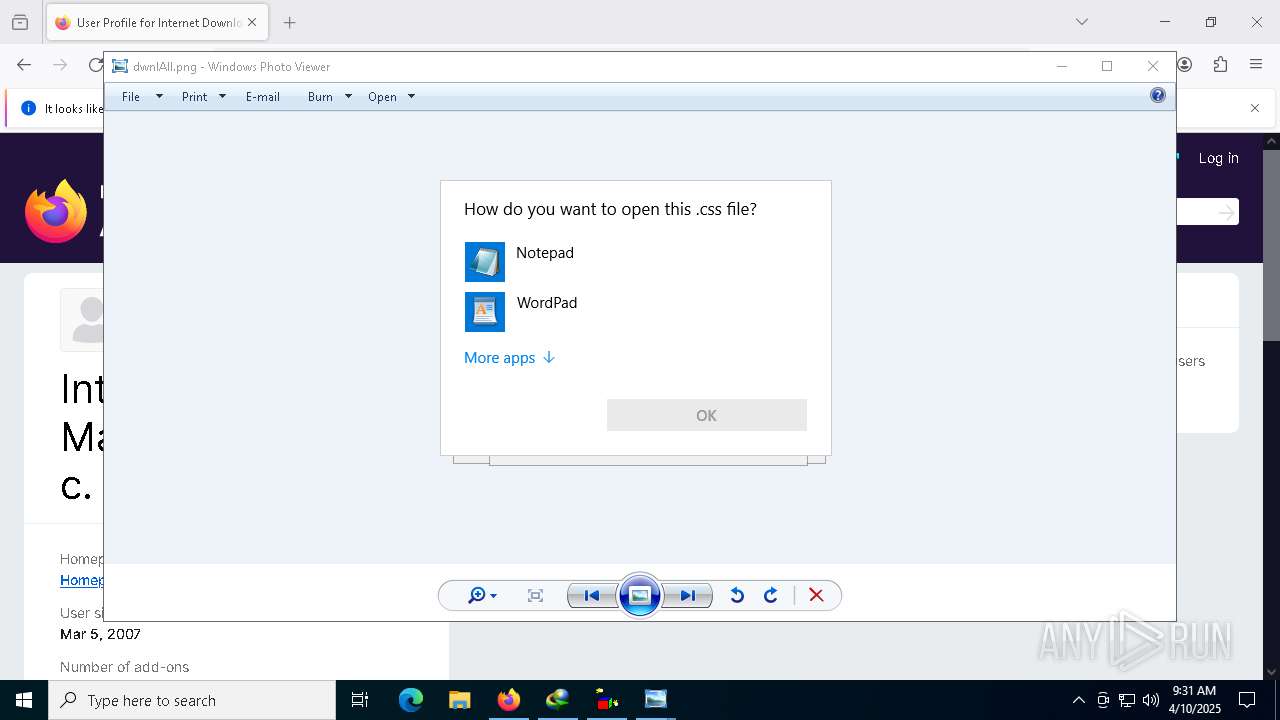The height and width of the screenshot is (720, 1280).
Task: Open Firefox extensions puzzle icon
Action: click(x=1220, y=65)
